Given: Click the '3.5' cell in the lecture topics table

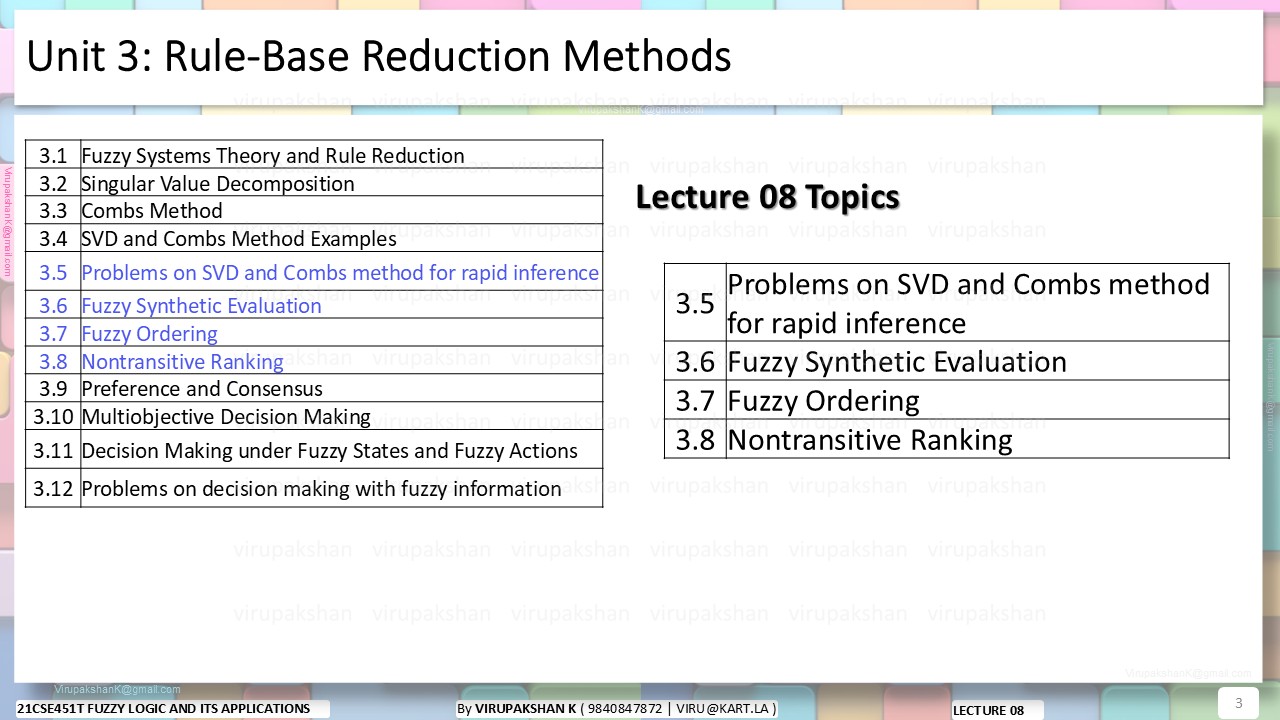Looking at the screenshot, I should (x=695, y=303).
